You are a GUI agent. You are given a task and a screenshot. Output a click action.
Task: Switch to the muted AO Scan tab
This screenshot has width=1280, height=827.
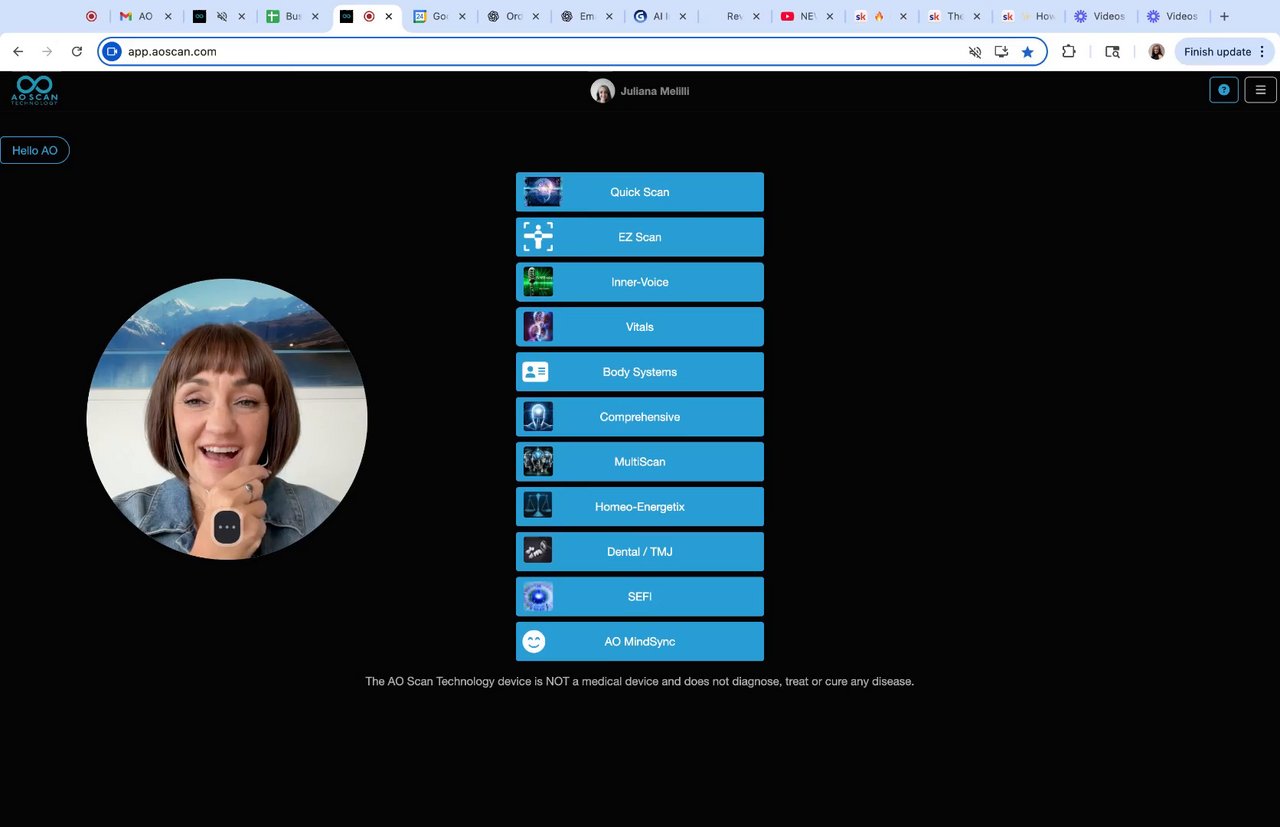coord(219,16)
